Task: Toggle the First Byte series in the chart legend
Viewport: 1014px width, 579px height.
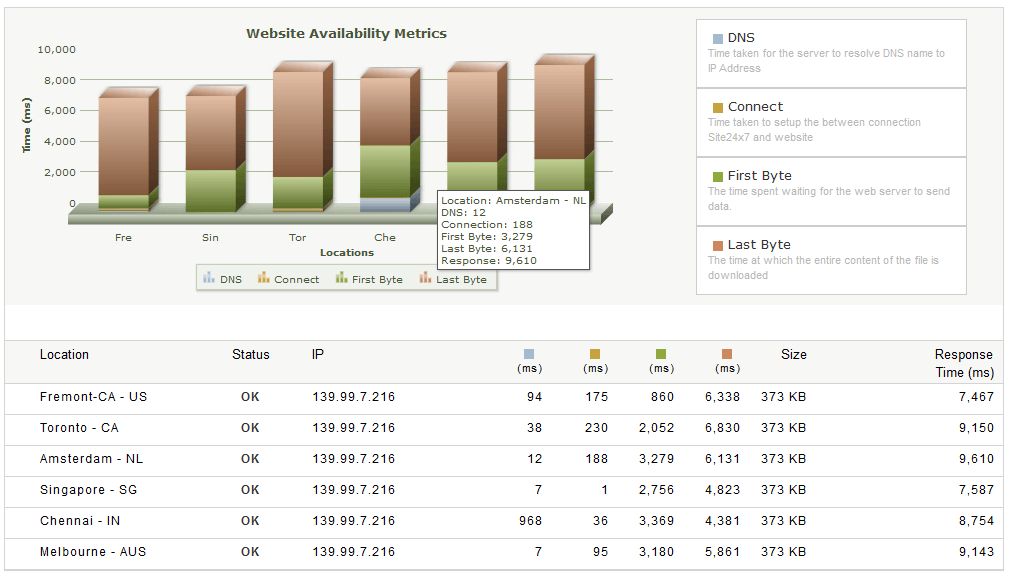Action: pyautogui.click(x=368, y=279)
